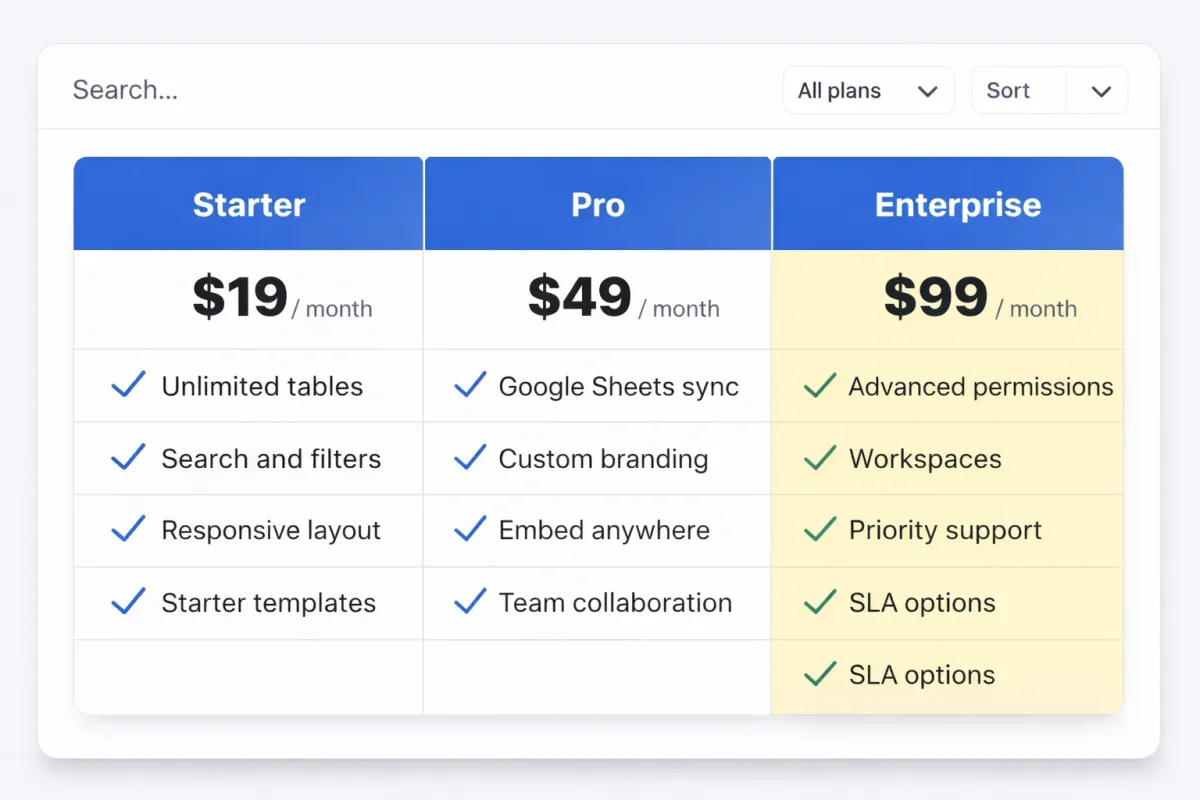Select the Enterprise plan header
The height and width of the screenshot is (800, 1200).
957,205
